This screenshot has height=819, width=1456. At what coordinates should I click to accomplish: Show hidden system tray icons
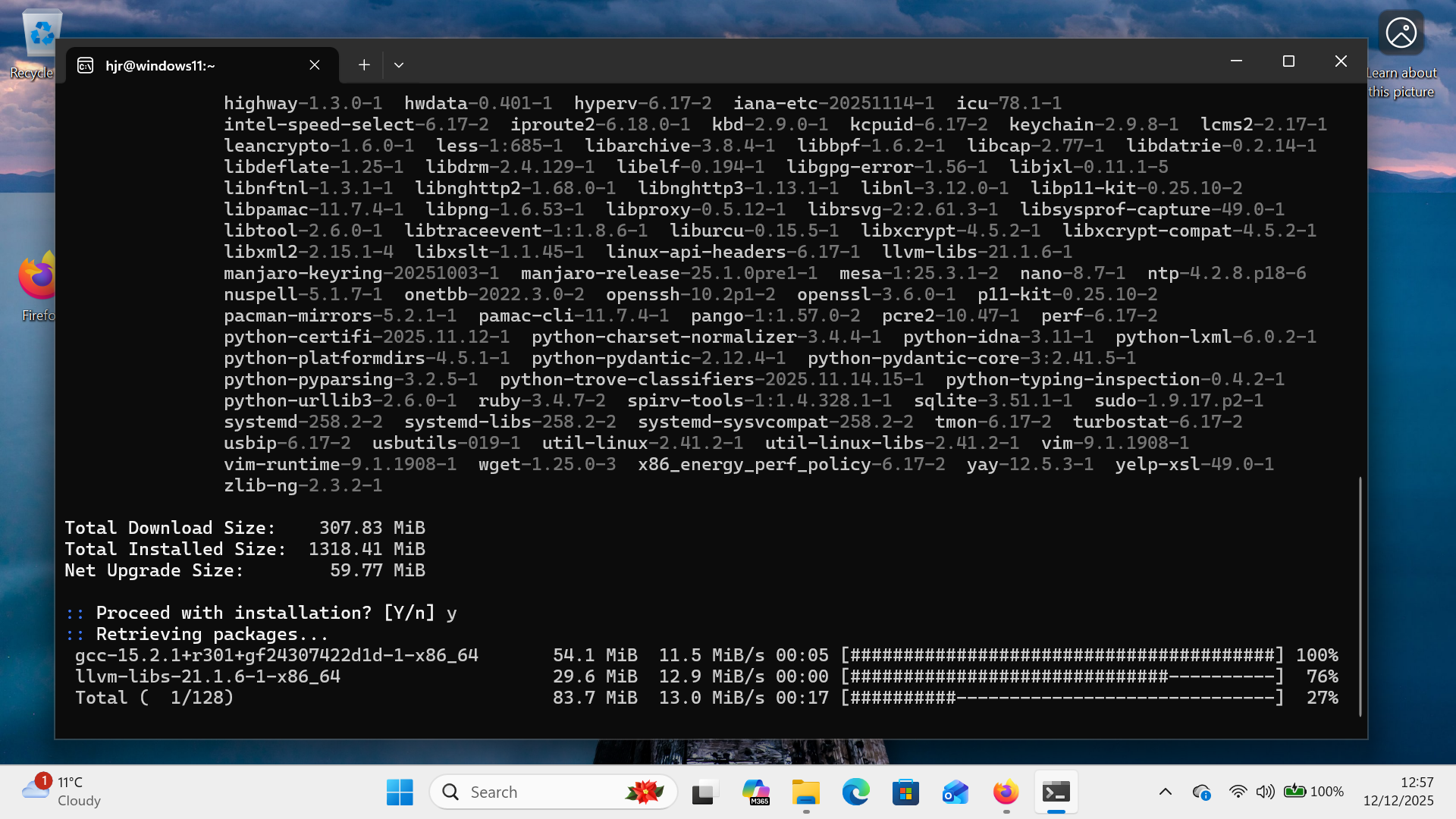click(x=1166, y=792)
